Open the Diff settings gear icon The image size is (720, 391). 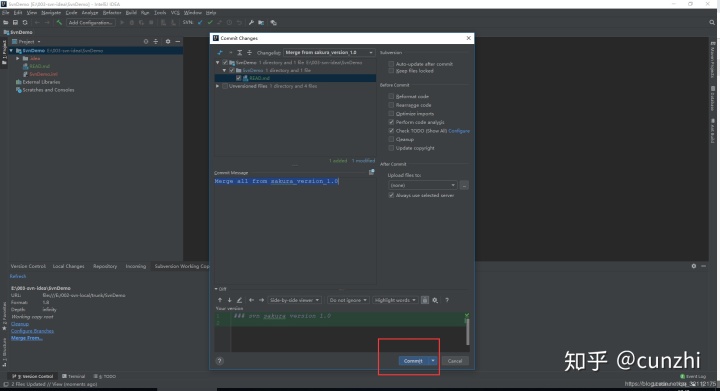tap(435, 300)
